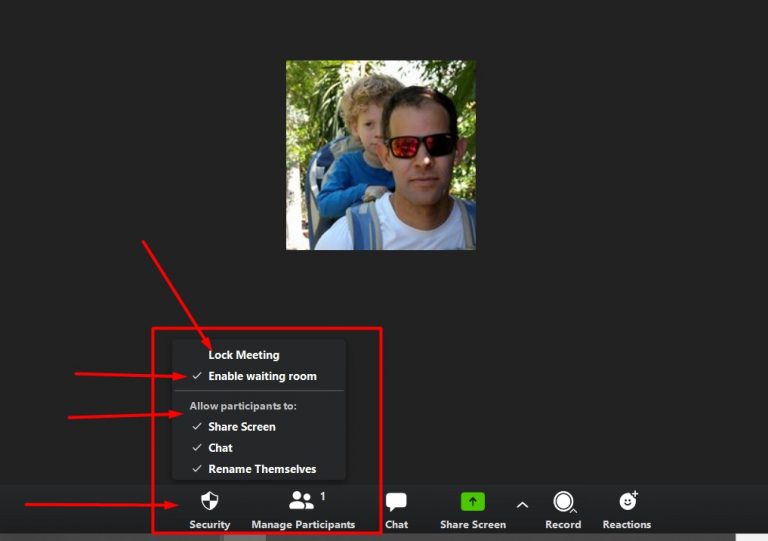
Task: Click the green Share Screen icon
Action: tap(473, 501)
